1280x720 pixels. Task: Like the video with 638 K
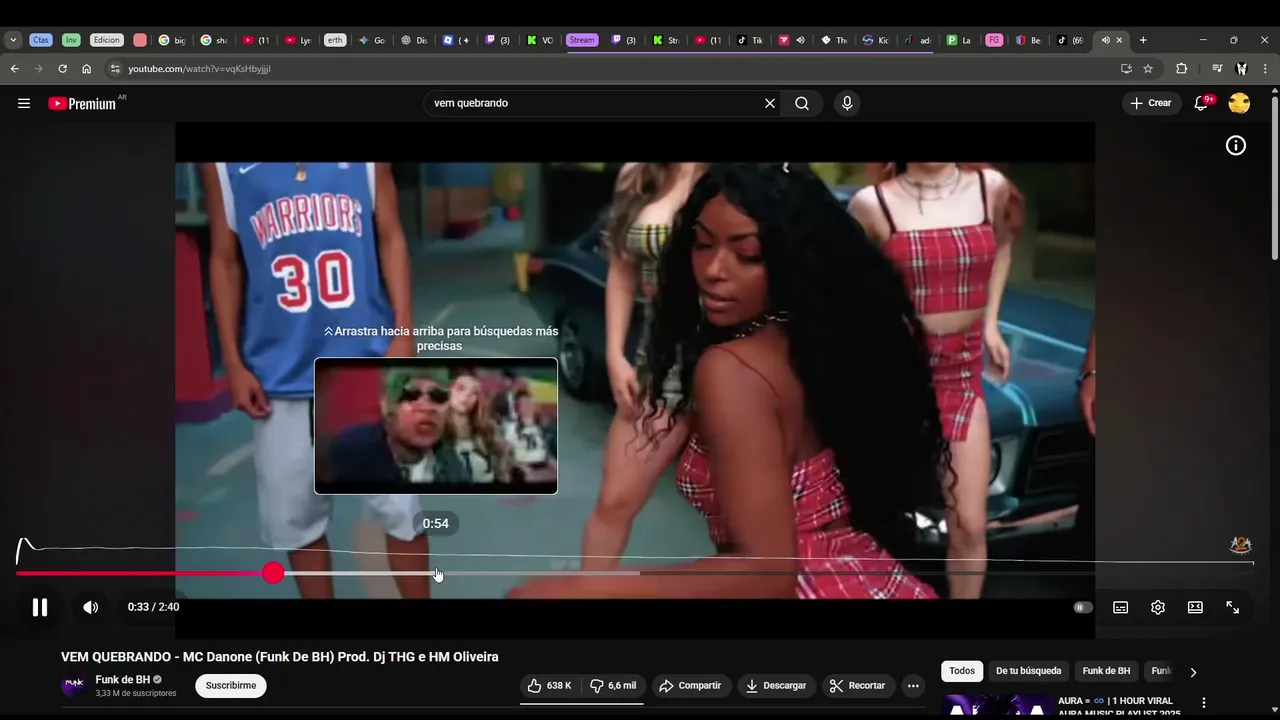pos(550,686)
